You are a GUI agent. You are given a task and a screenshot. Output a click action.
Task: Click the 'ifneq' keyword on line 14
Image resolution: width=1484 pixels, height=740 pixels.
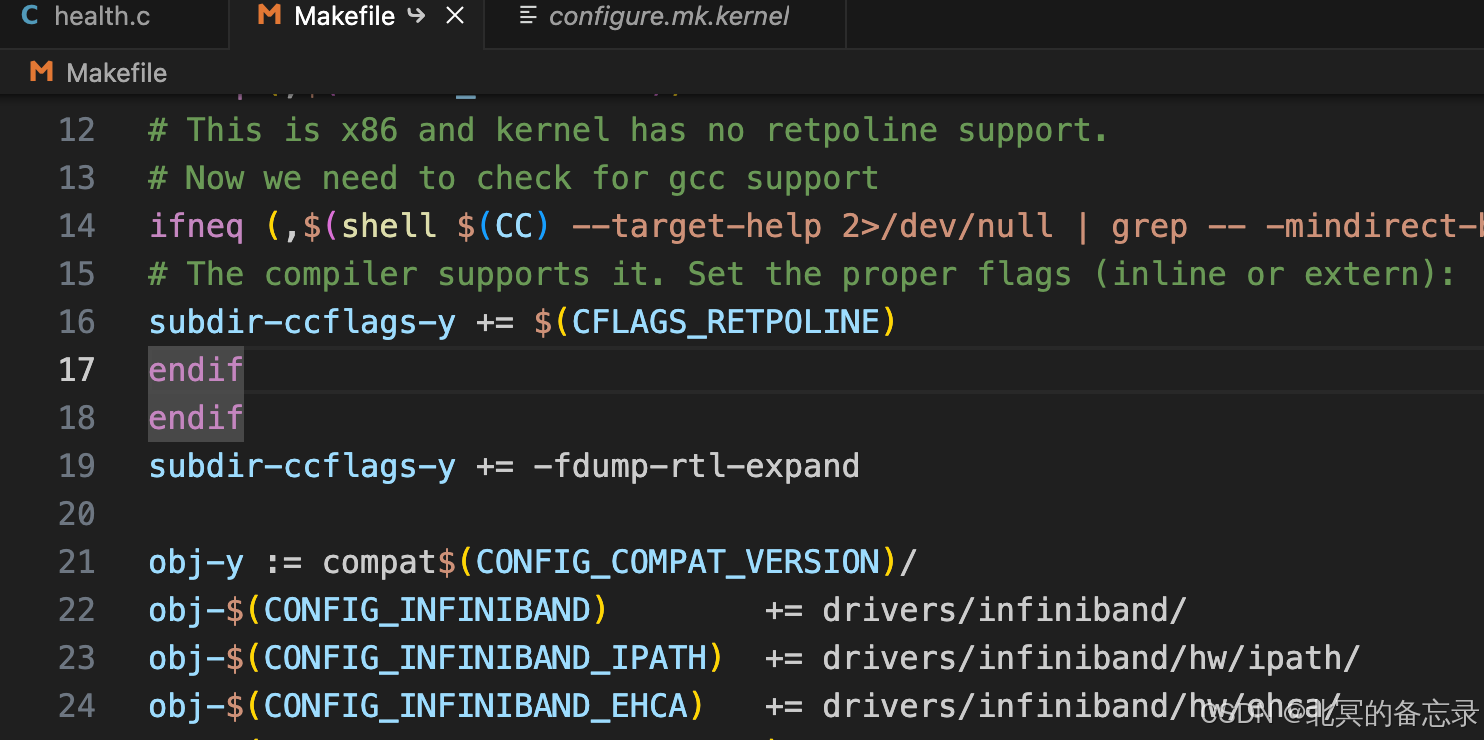(196, 226)
